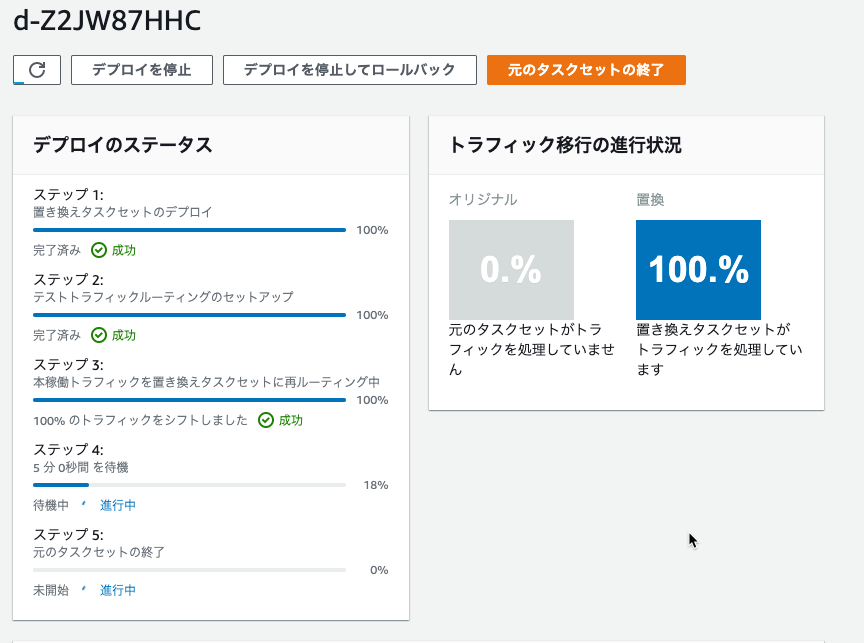Click the Step 5 empty progress bar
The image size is (864, 643).
pyautogui.click(x=190, y=570)
